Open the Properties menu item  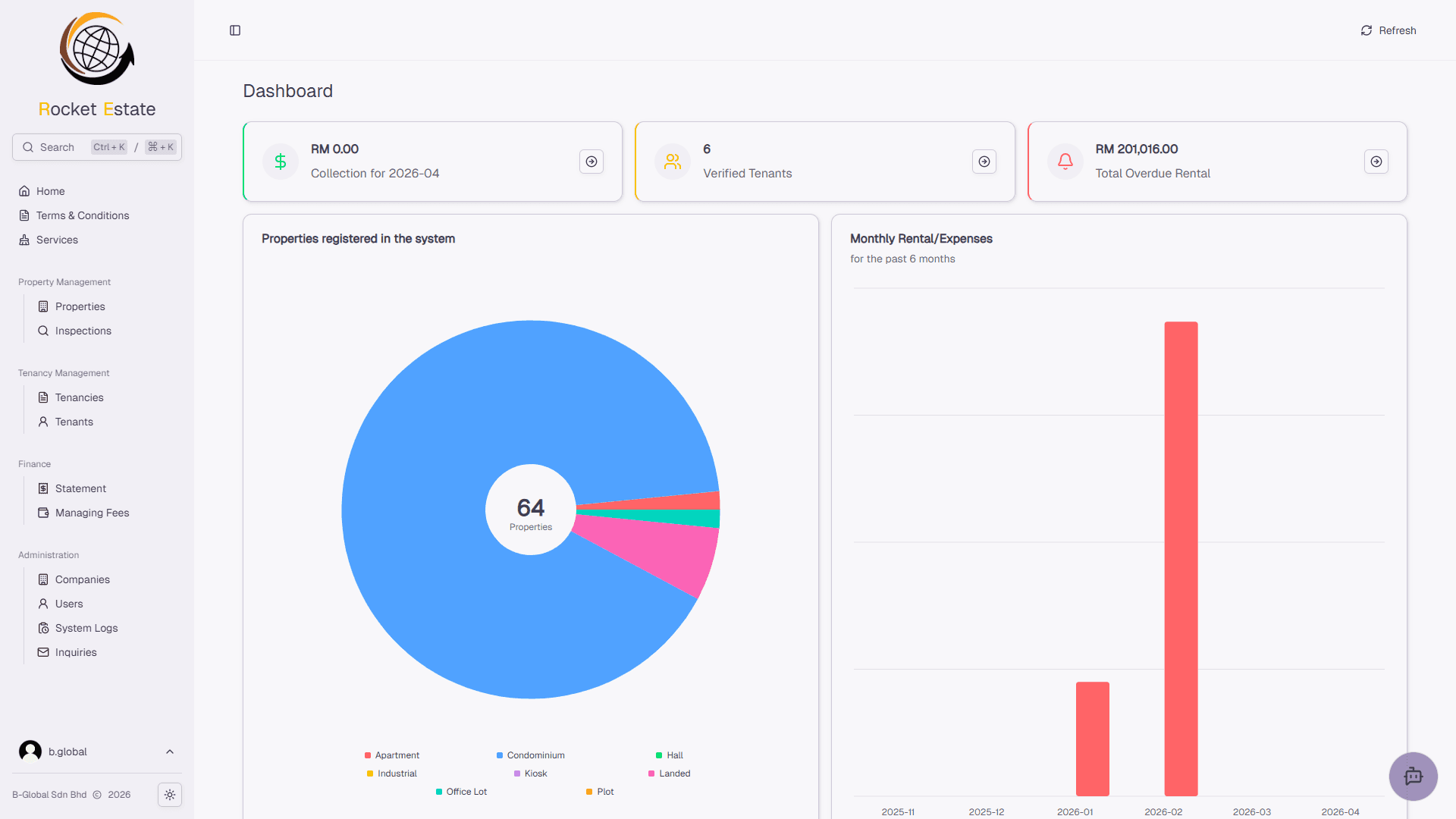[x=80, y=306]
